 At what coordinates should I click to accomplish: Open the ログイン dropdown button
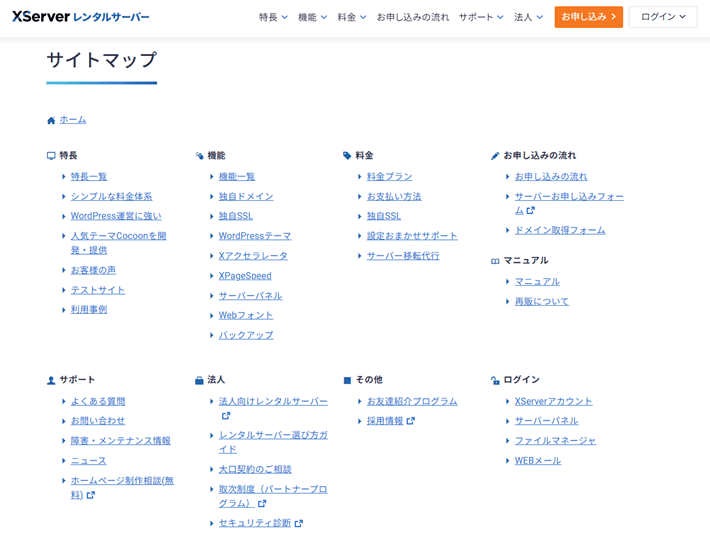(663, 17)
